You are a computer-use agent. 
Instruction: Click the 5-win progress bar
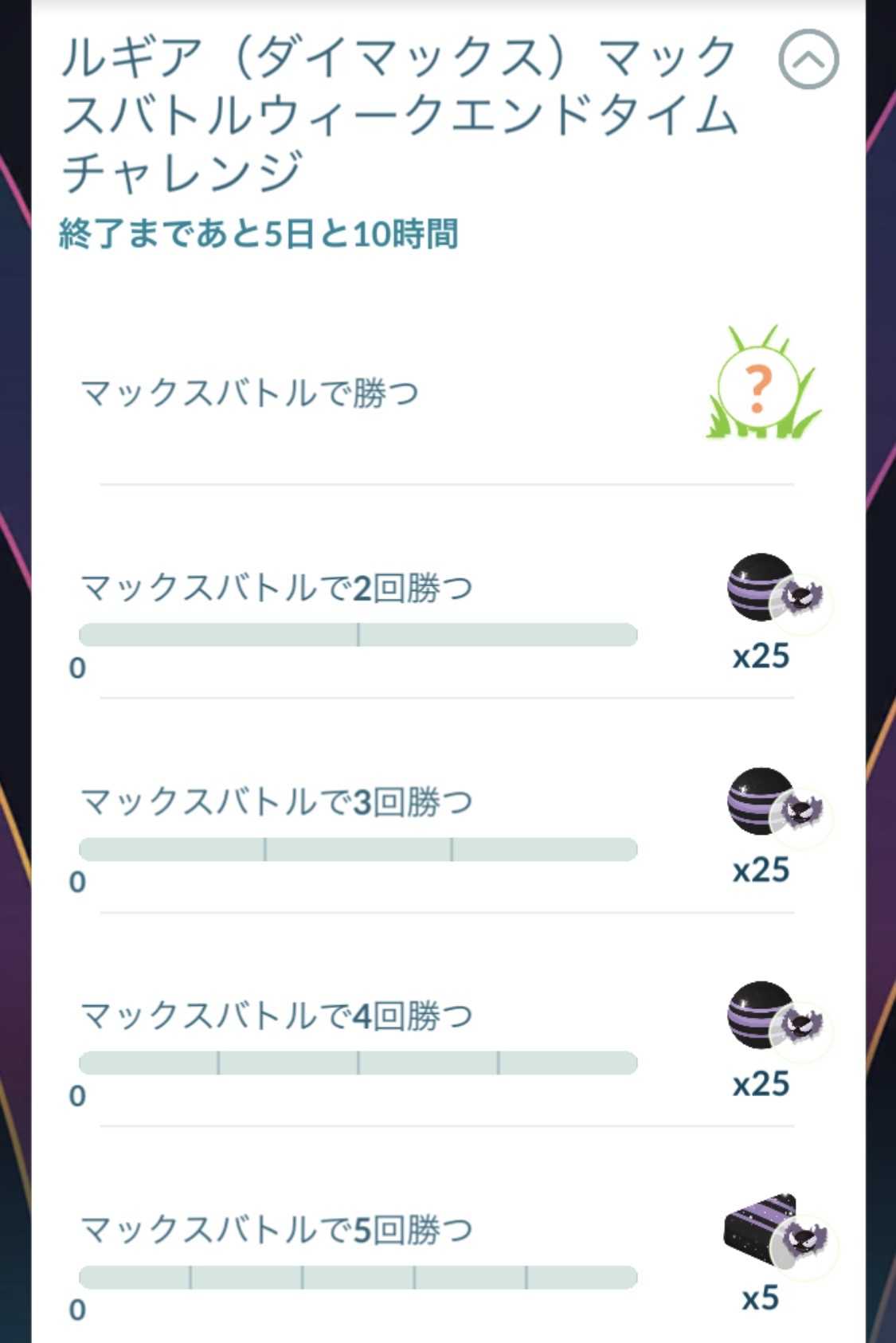pos(358,1277)
